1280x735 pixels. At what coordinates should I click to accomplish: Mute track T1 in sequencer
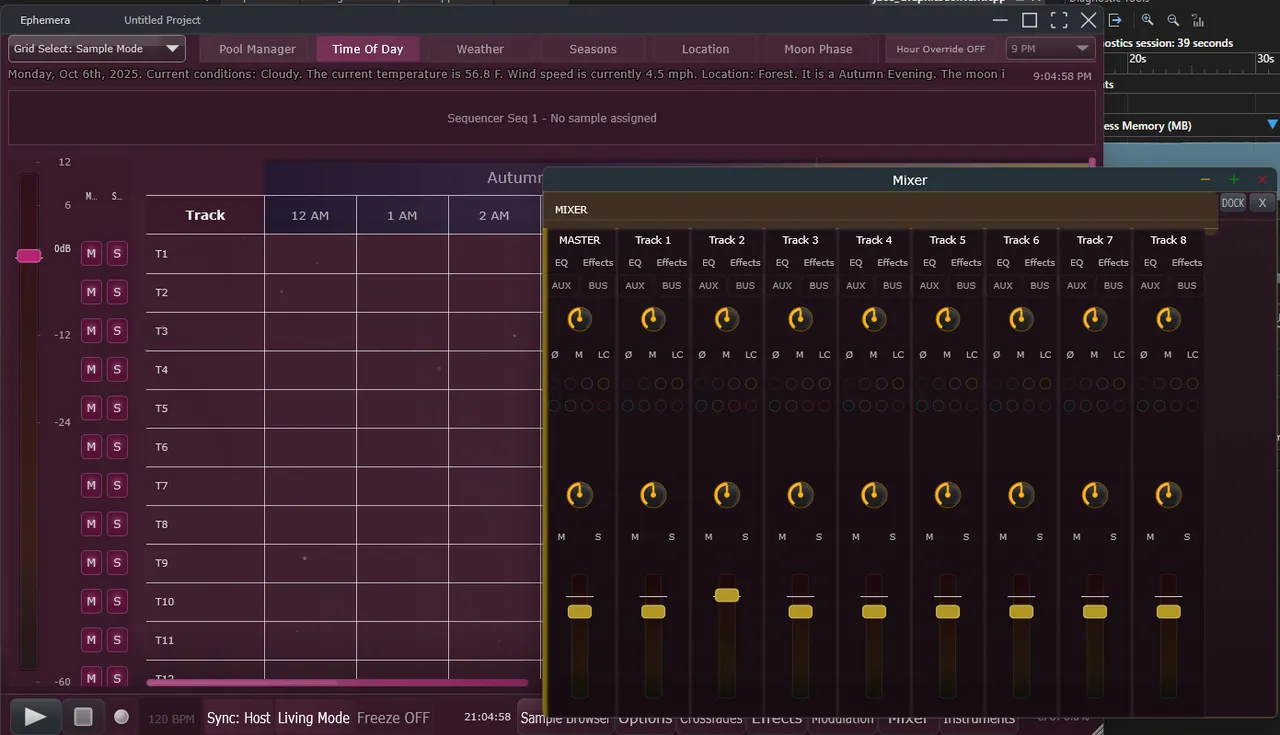click(x=91, y=254)
